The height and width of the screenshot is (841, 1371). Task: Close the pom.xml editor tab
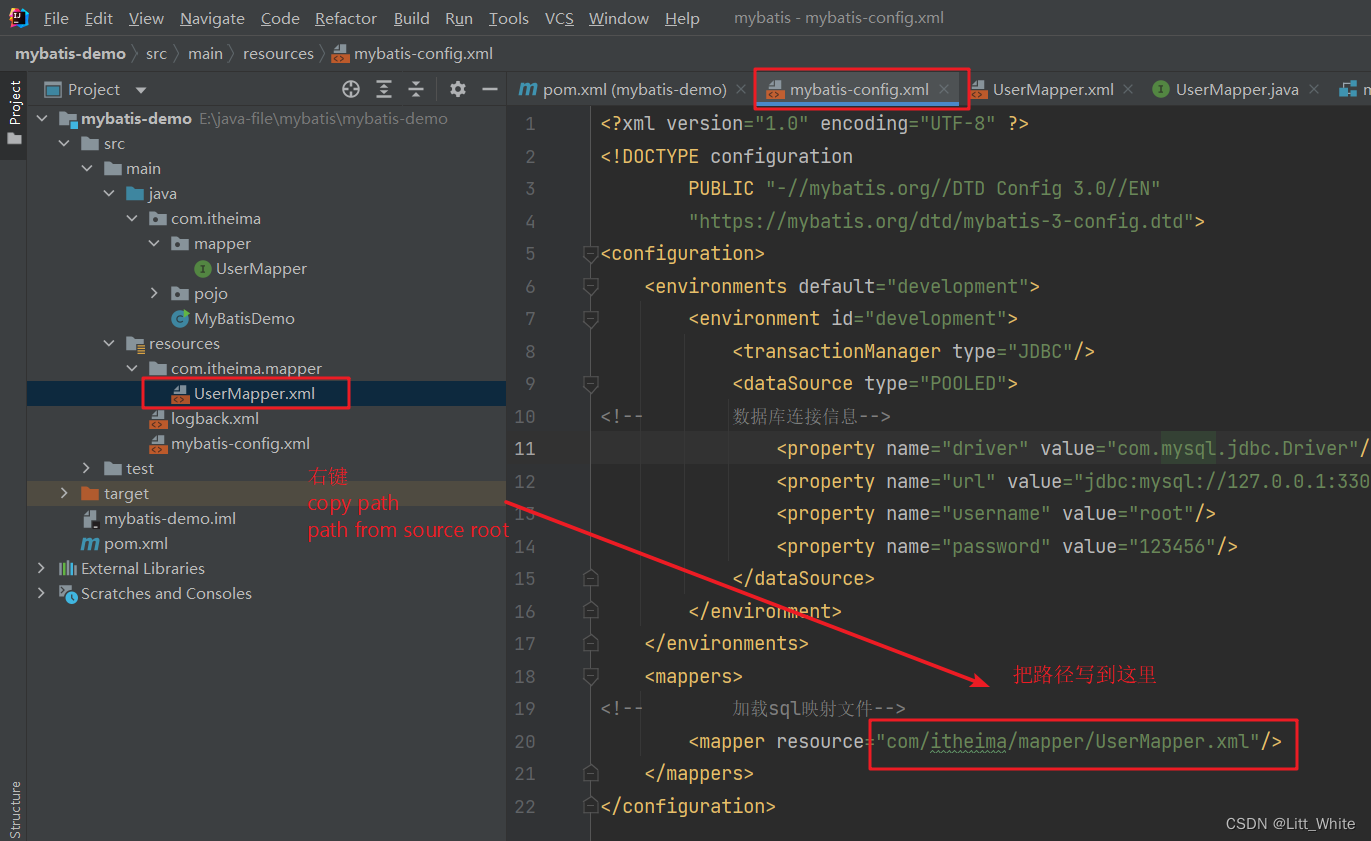741,89
